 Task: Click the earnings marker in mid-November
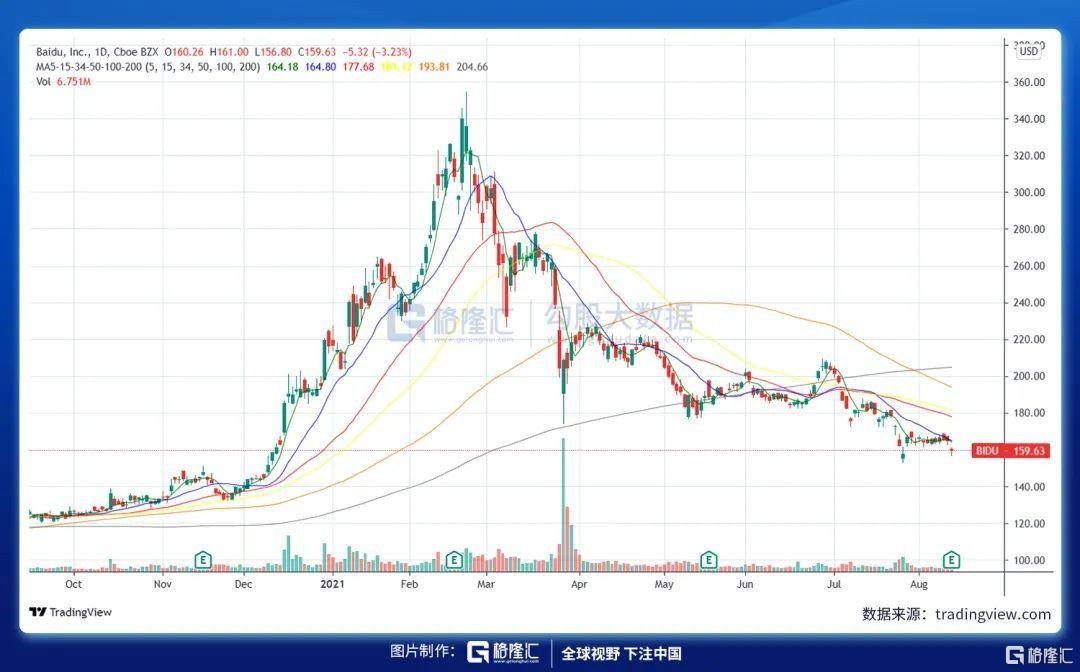click(x=204, y=558)
